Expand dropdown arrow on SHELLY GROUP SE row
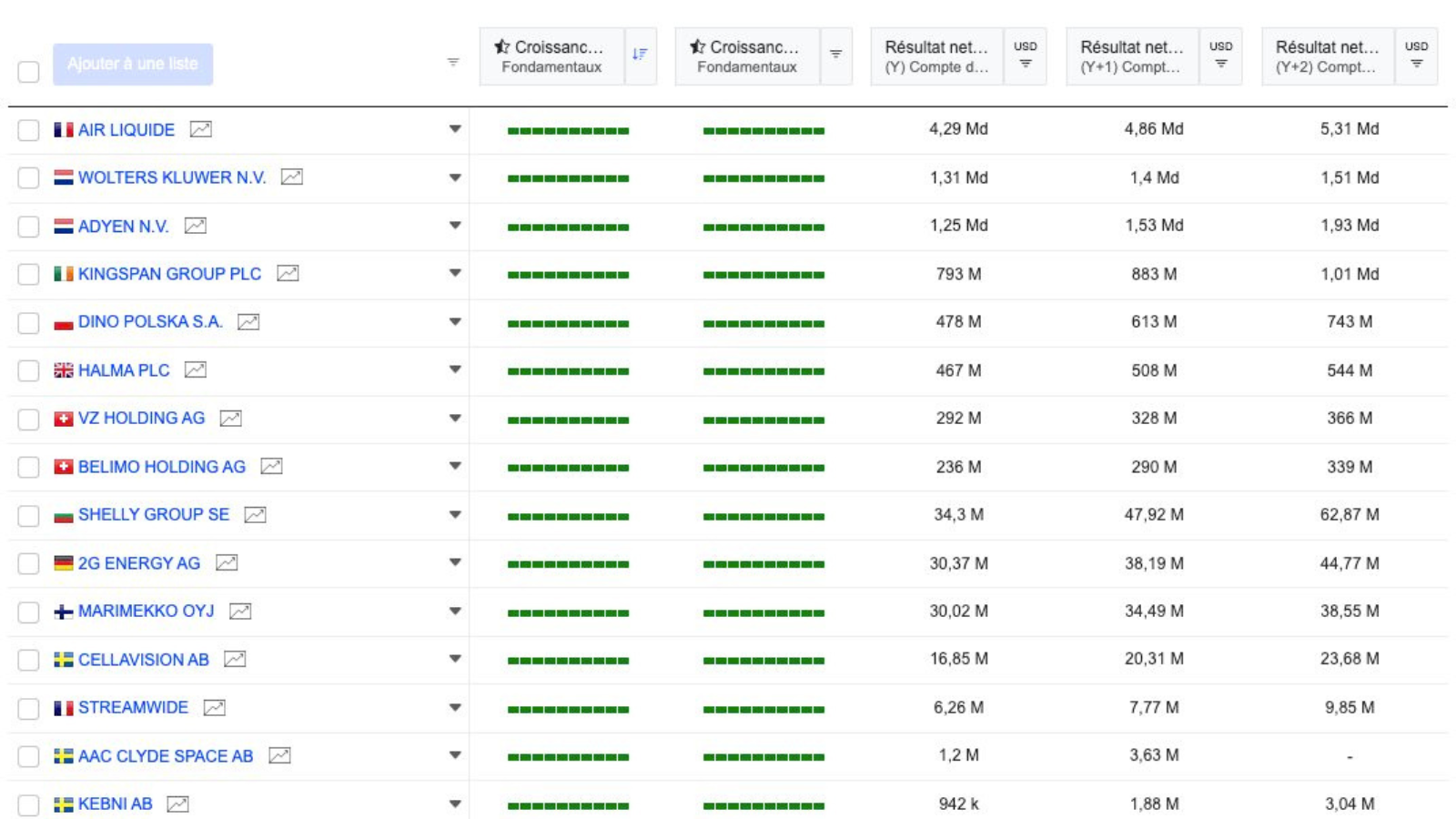This screenshot has height=819, width=1456. 455,515
